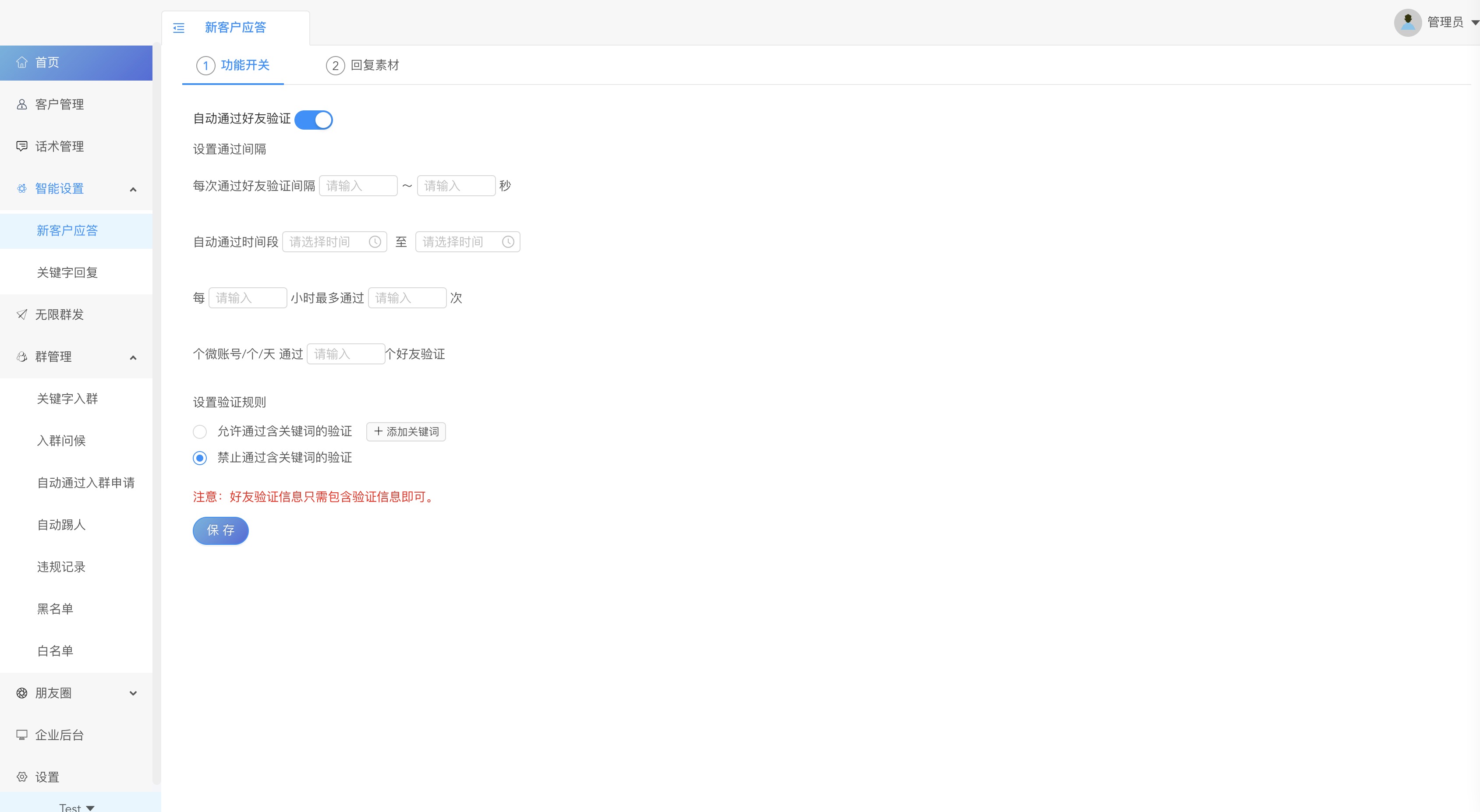This screenshot has width=1480, height=812.
Task: Select 黑名单 in the sidebar
Action: click(x=76, y=609)
